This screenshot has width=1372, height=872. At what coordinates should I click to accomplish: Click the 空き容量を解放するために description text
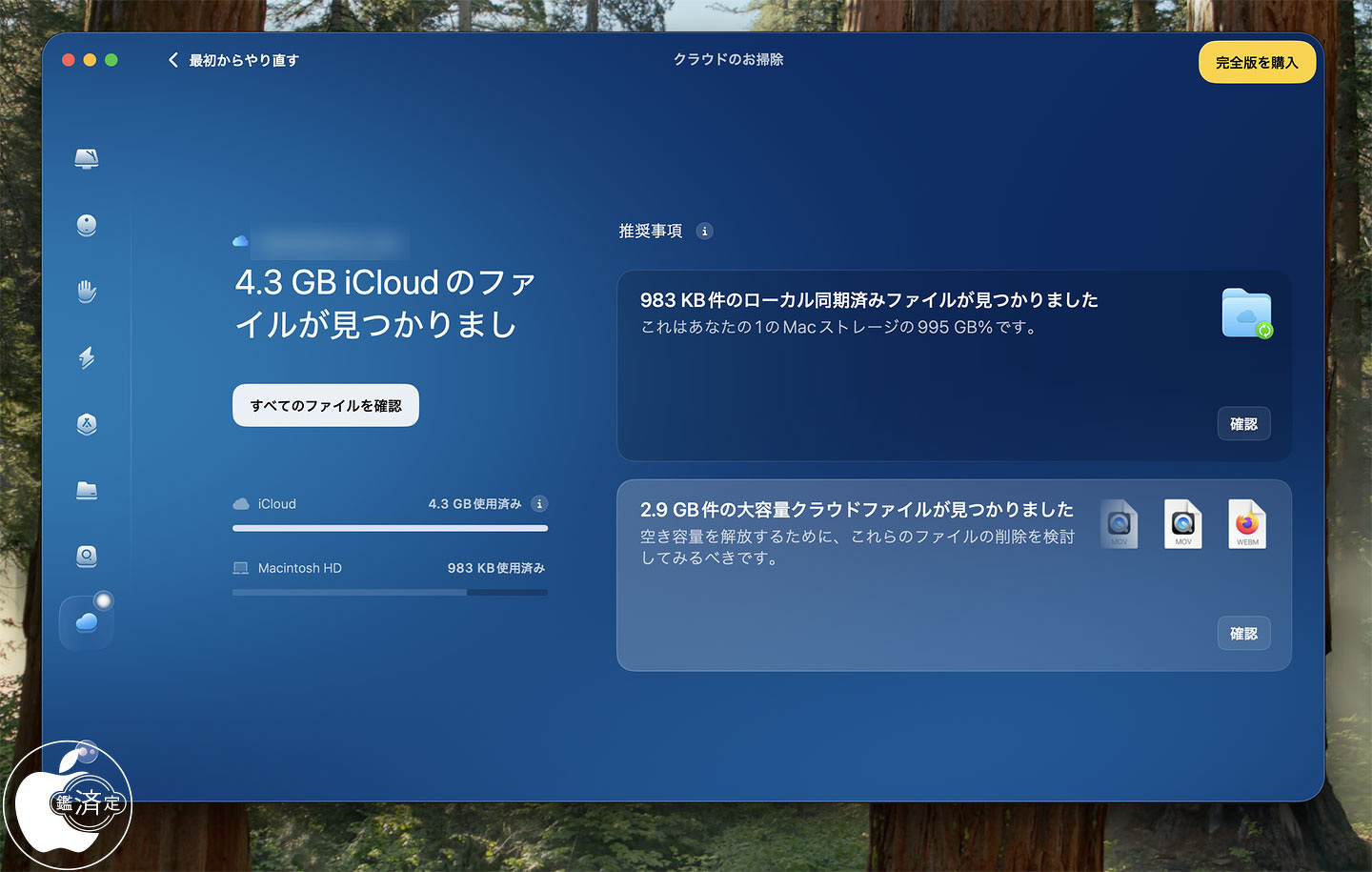point(857,547)
